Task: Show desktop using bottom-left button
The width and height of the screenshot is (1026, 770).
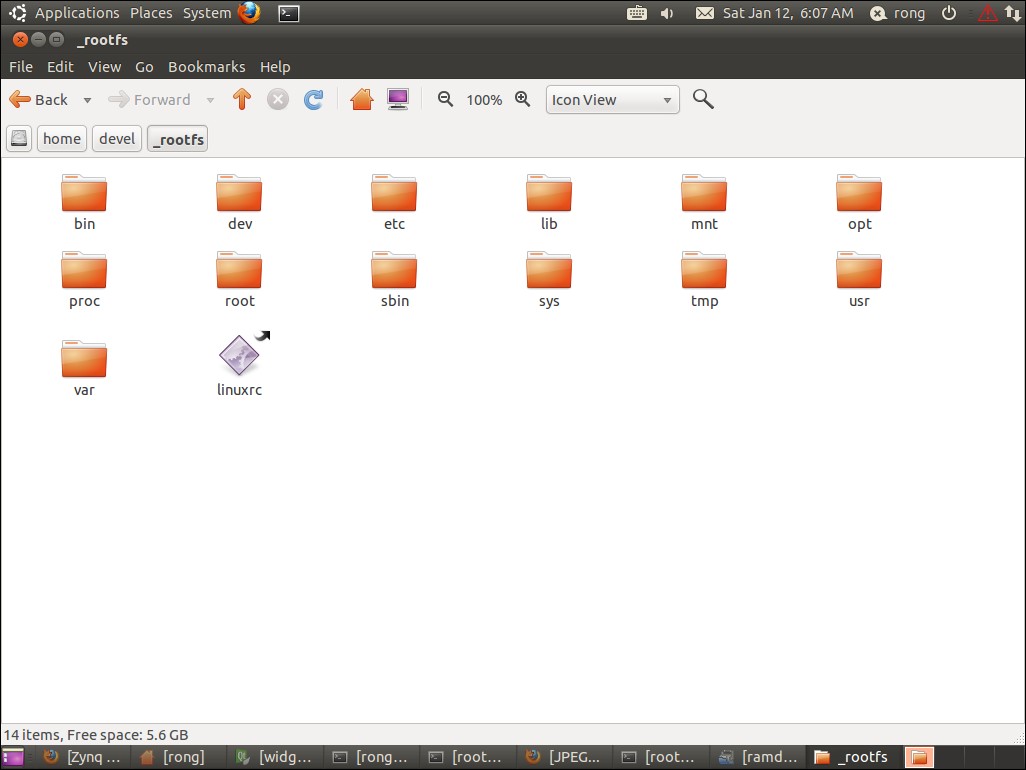Action: pos(12,758)
